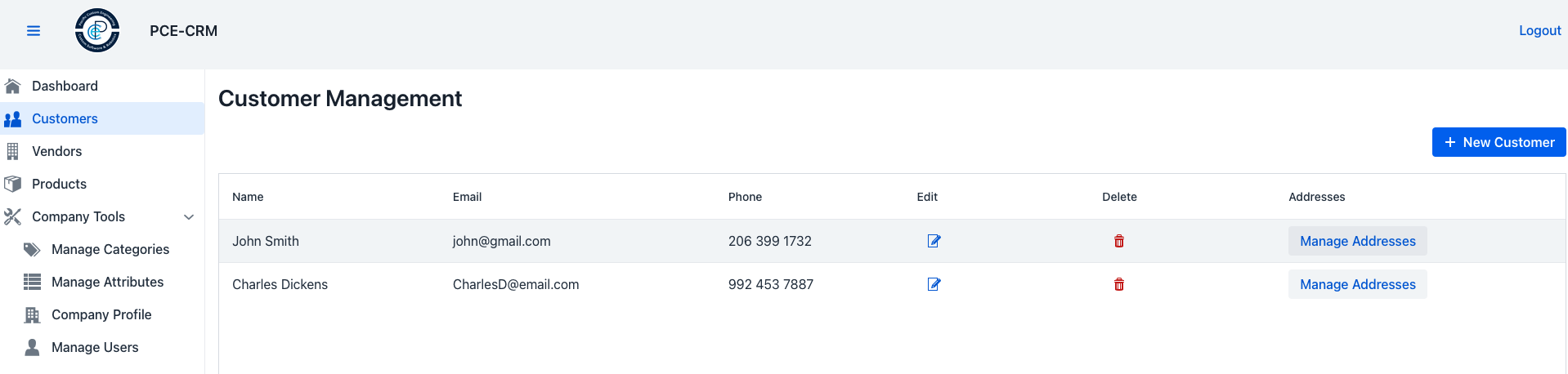Screen dimensions: 1568x374
Task: Manage Addresses for Charles Dickens
Action: 1357,284
